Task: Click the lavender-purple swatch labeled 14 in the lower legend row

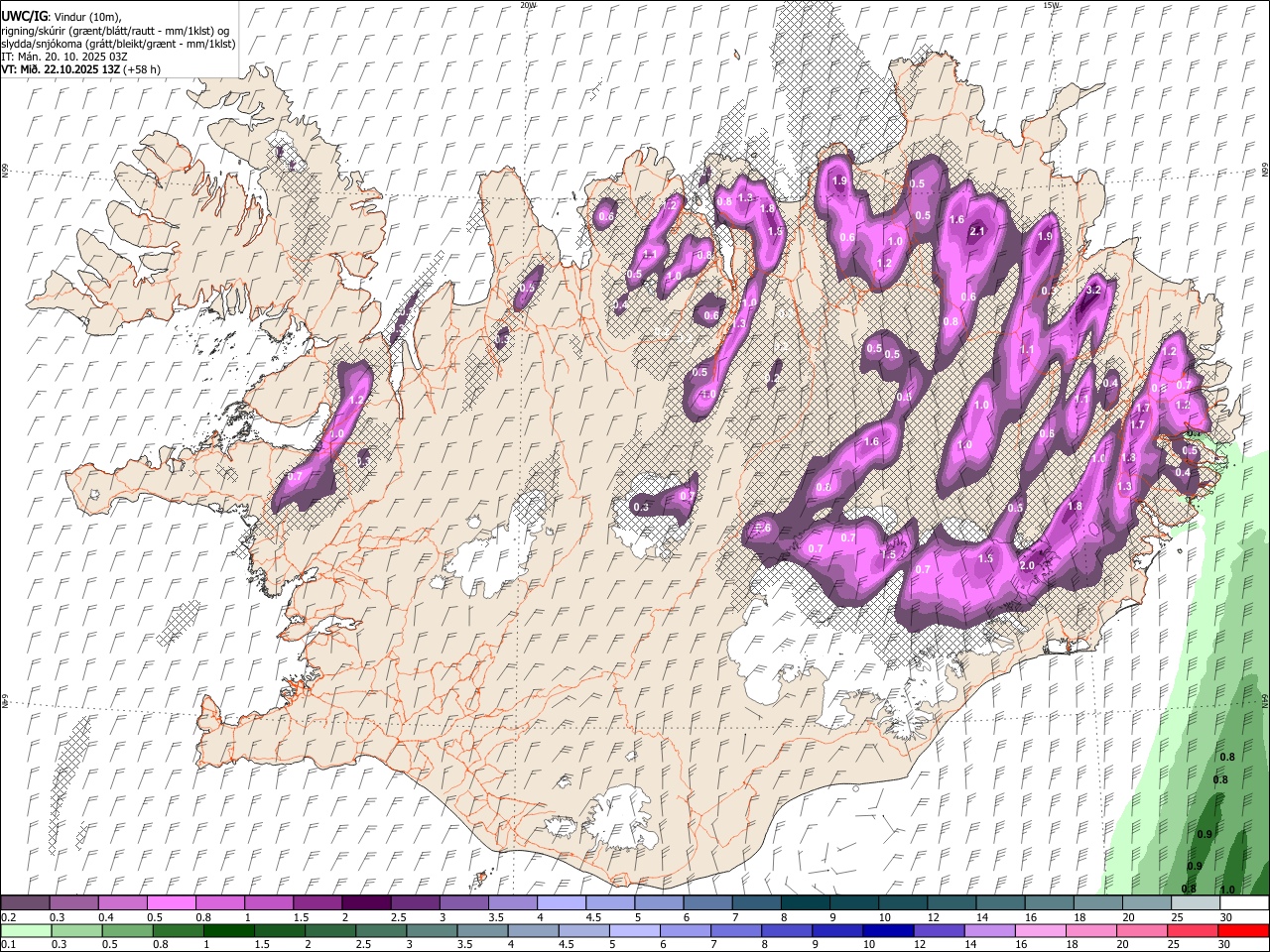Action: coord(989,930)
